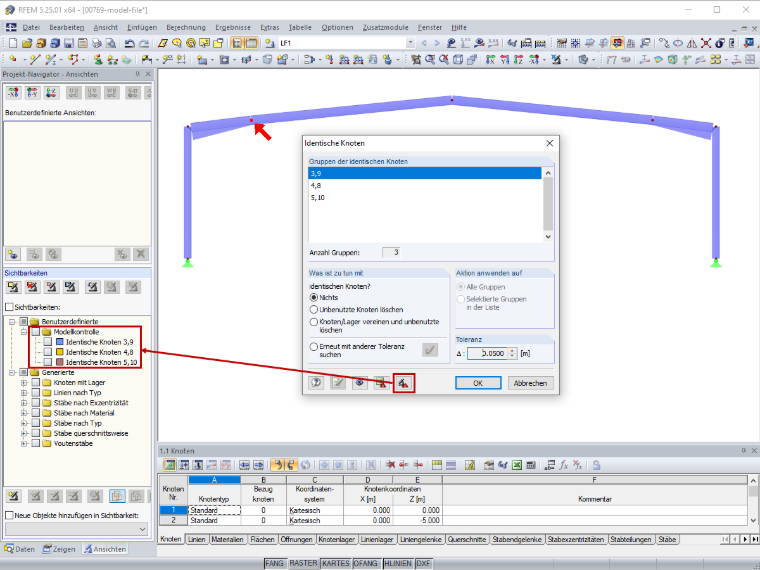Expand the Linien nach Typ folder
This screenshot has height=570, width=760.
24,393
